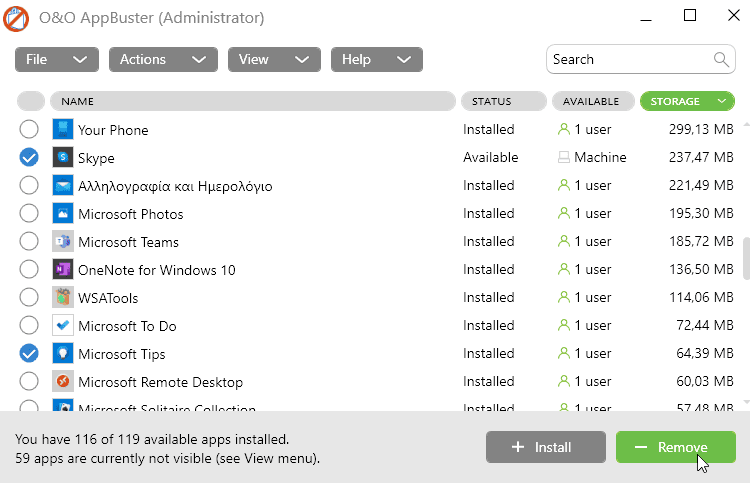The width and height of the screenshot is (750, 489).
Task: Click the user icon in Microsoft Teams row
Action: coord(564,241)
